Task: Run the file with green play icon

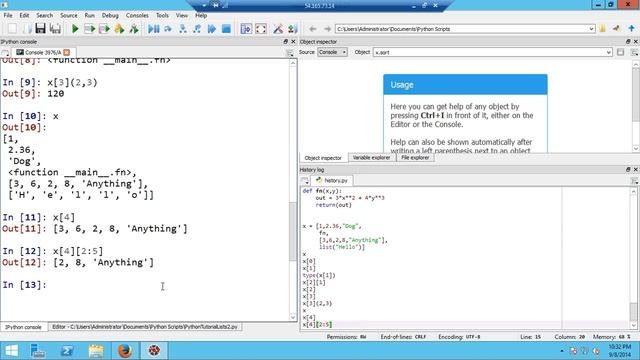Action: pyautogui.click(x=75, y=29)
